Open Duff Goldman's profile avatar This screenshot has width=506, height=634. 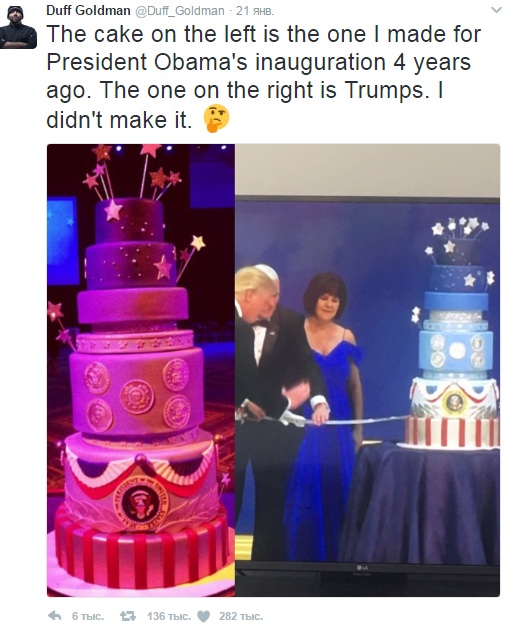(x=18, y=27)
